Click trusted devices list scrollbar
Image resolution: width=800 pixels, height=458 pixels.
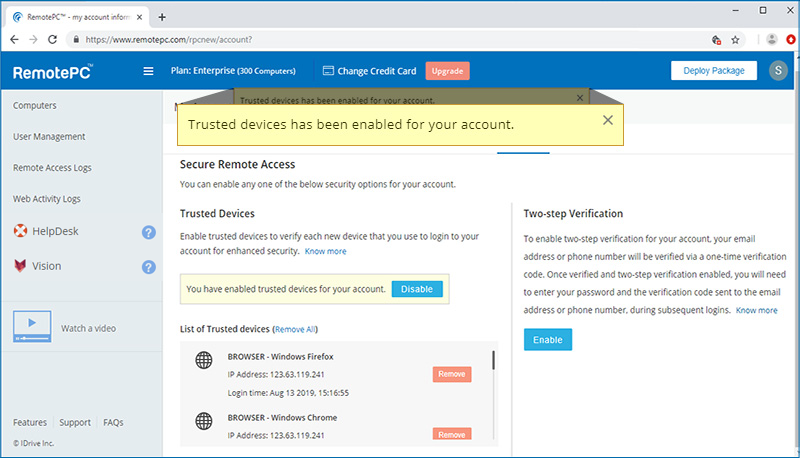[x=493, y=360]
